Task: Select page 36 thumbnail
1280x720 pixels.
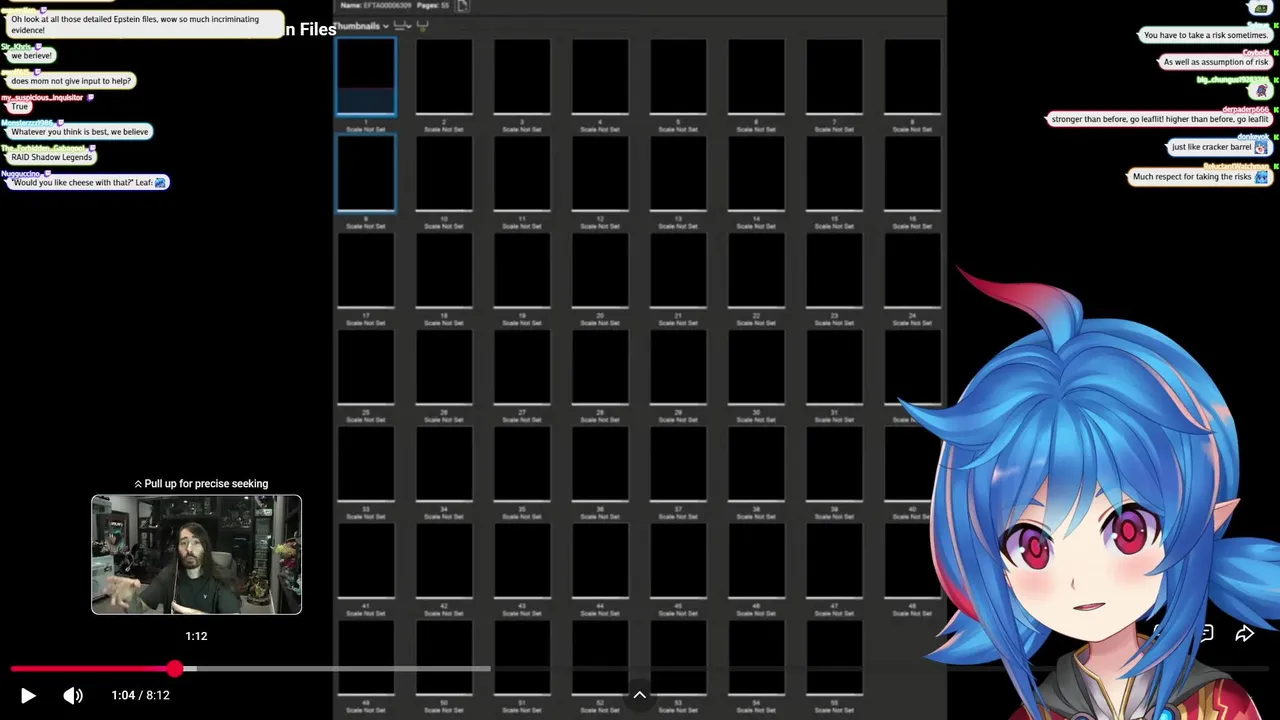Action: click(x=600, y=465)
